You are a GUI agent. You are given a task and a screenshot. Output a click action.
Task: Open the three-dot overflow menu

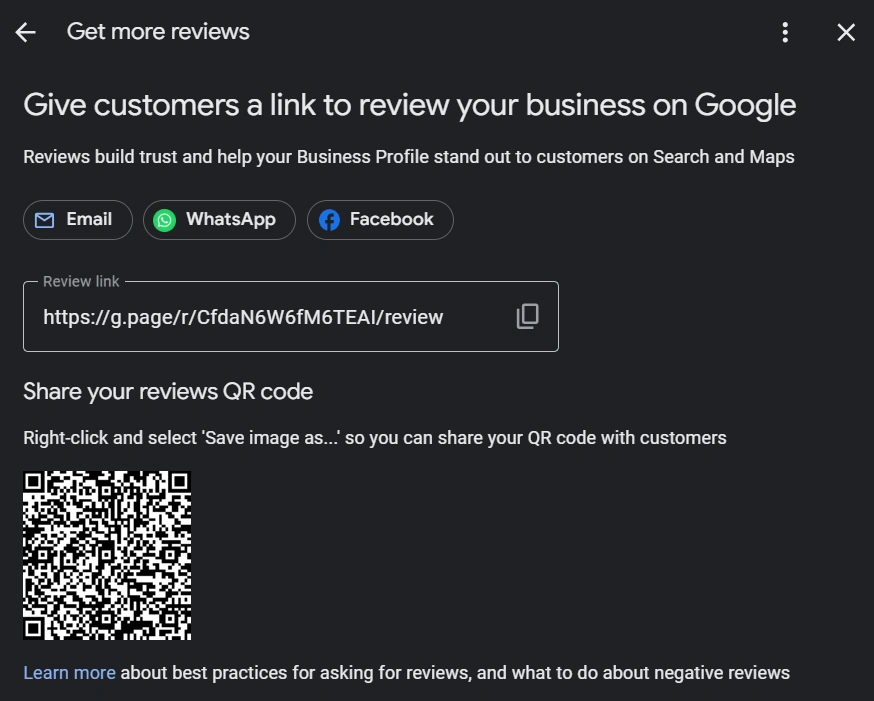tap(785, 32)
